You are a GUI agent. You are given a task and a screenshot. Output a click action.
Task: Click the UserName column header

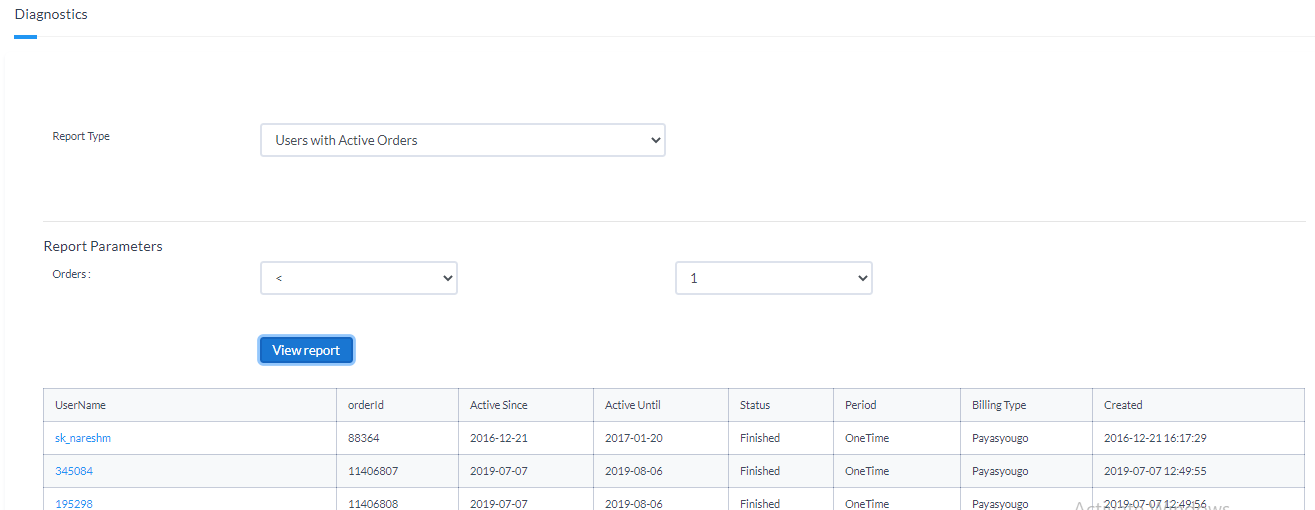[80, 405]
